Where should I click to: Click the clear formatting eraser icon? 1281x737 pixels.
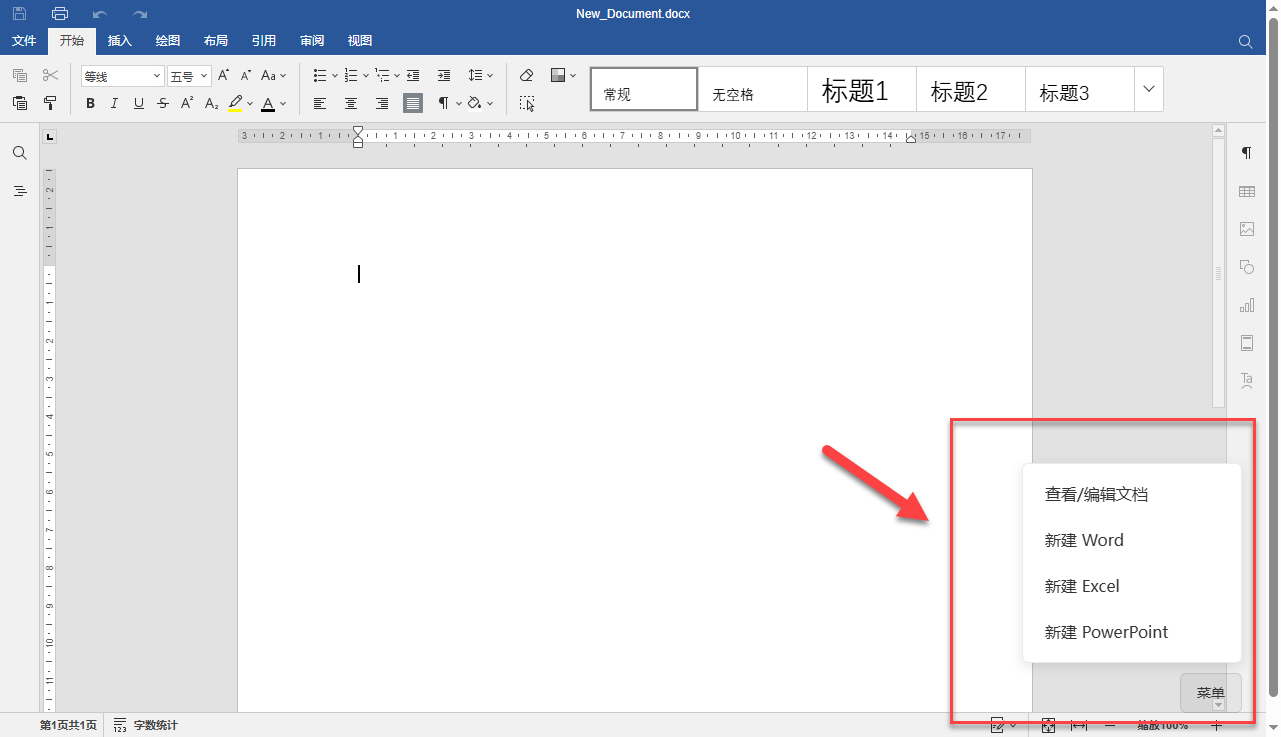click(x=527, y=75)
